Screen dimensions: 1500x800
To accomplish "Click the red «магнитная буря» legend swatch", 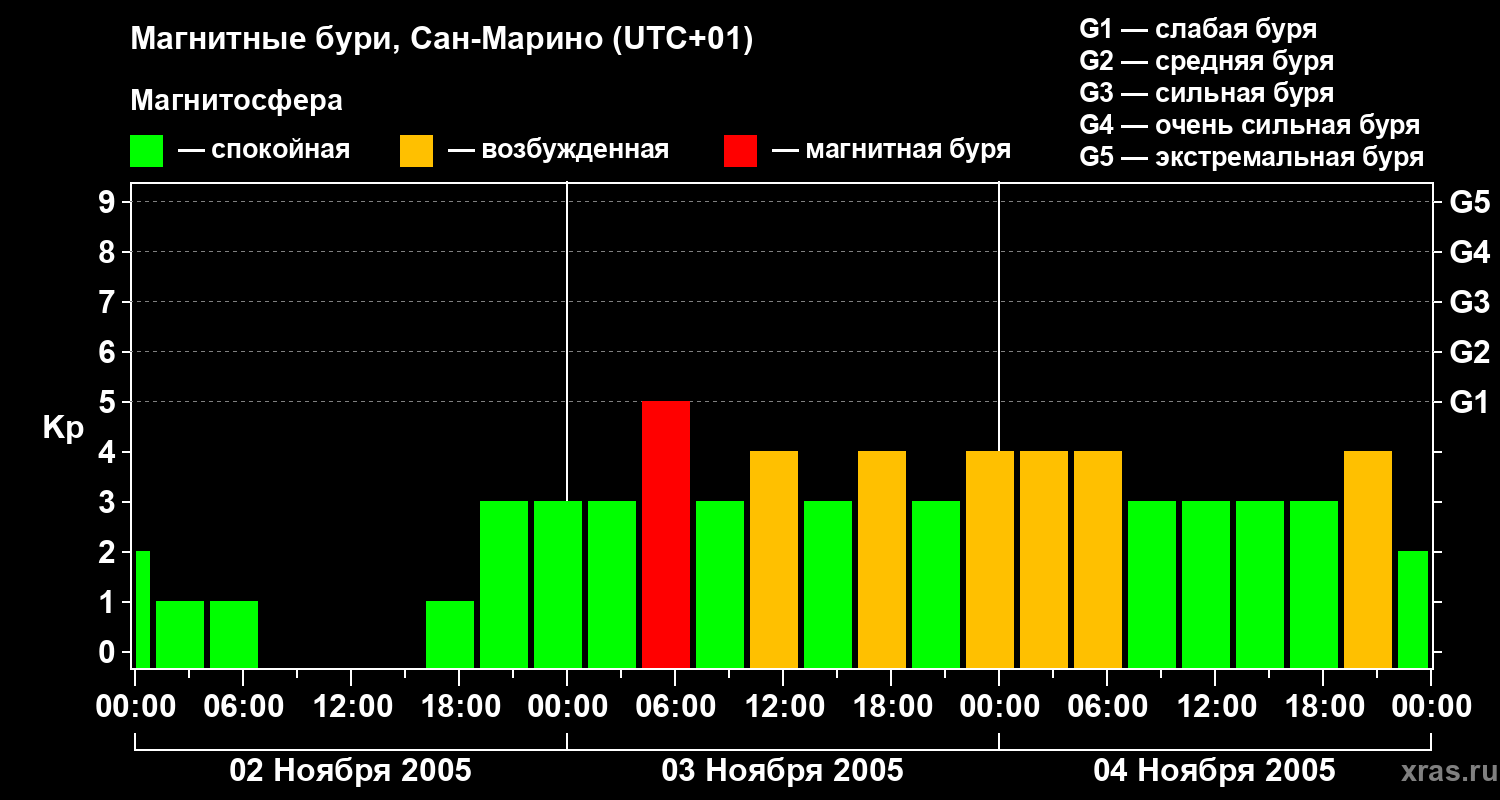I will point(740,151).
